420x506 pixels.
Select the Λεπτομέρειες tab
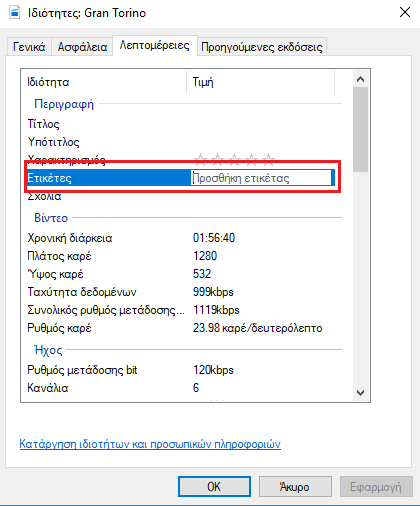(155, 45)
